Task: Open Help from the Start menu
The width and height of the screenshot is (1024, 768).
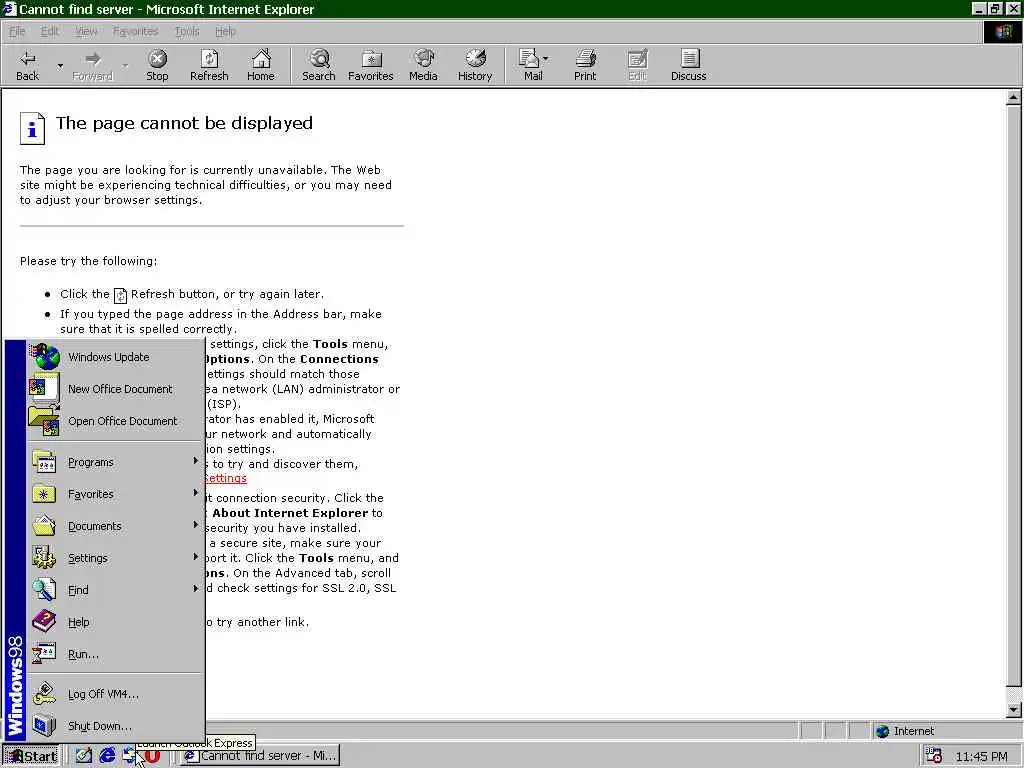Action: (116, 622)
